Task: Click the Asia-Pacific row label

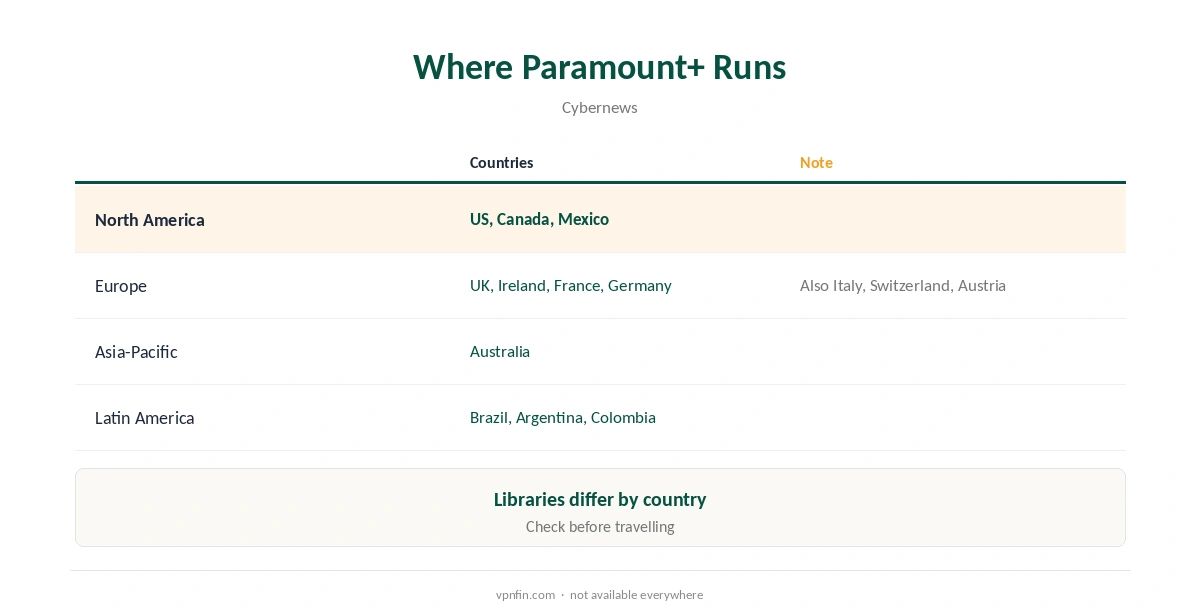Action: pos(136,352)
